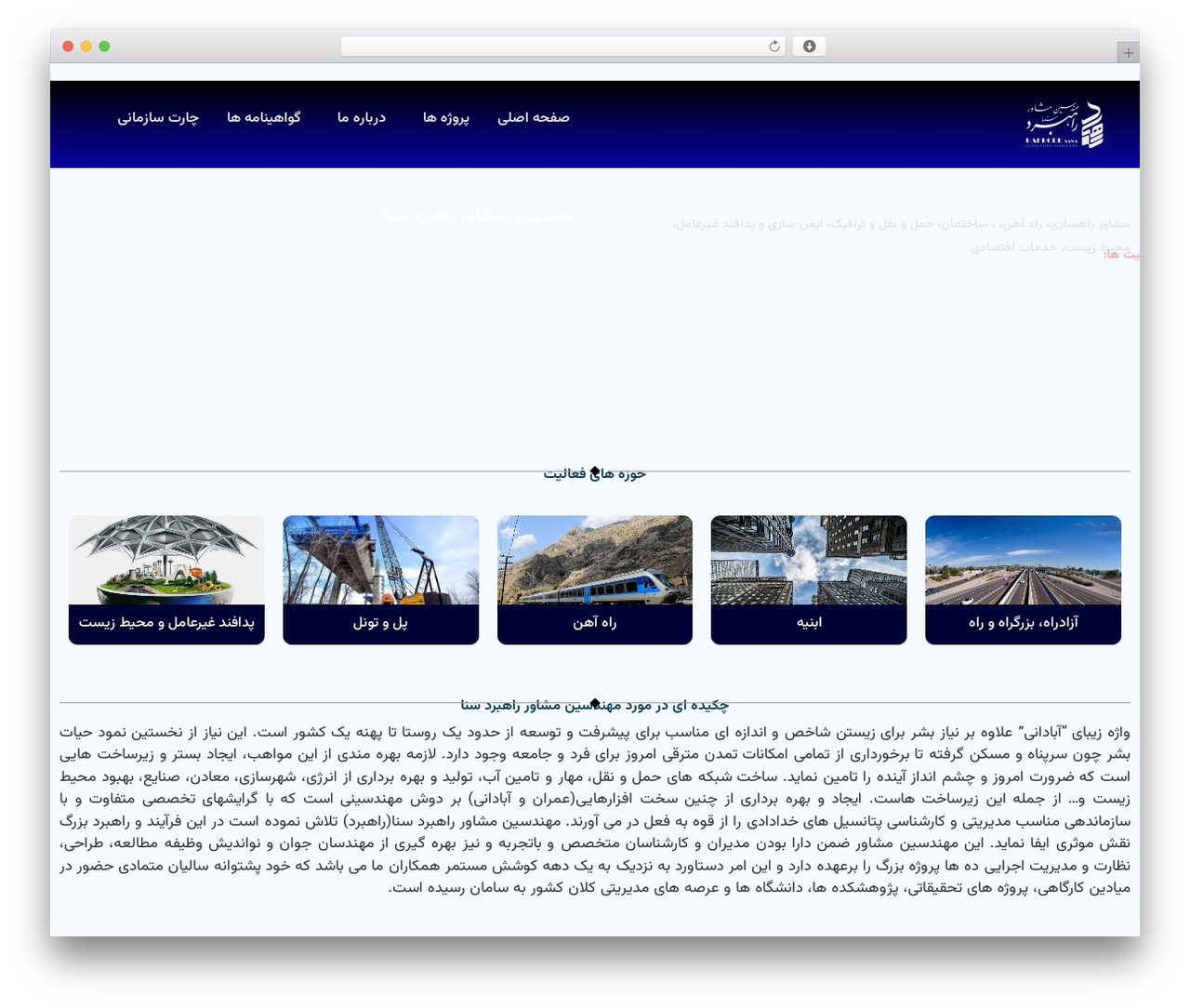Click the browser address bar
This screenshot has height=1008, width=1190.
[x=563, y=46]
